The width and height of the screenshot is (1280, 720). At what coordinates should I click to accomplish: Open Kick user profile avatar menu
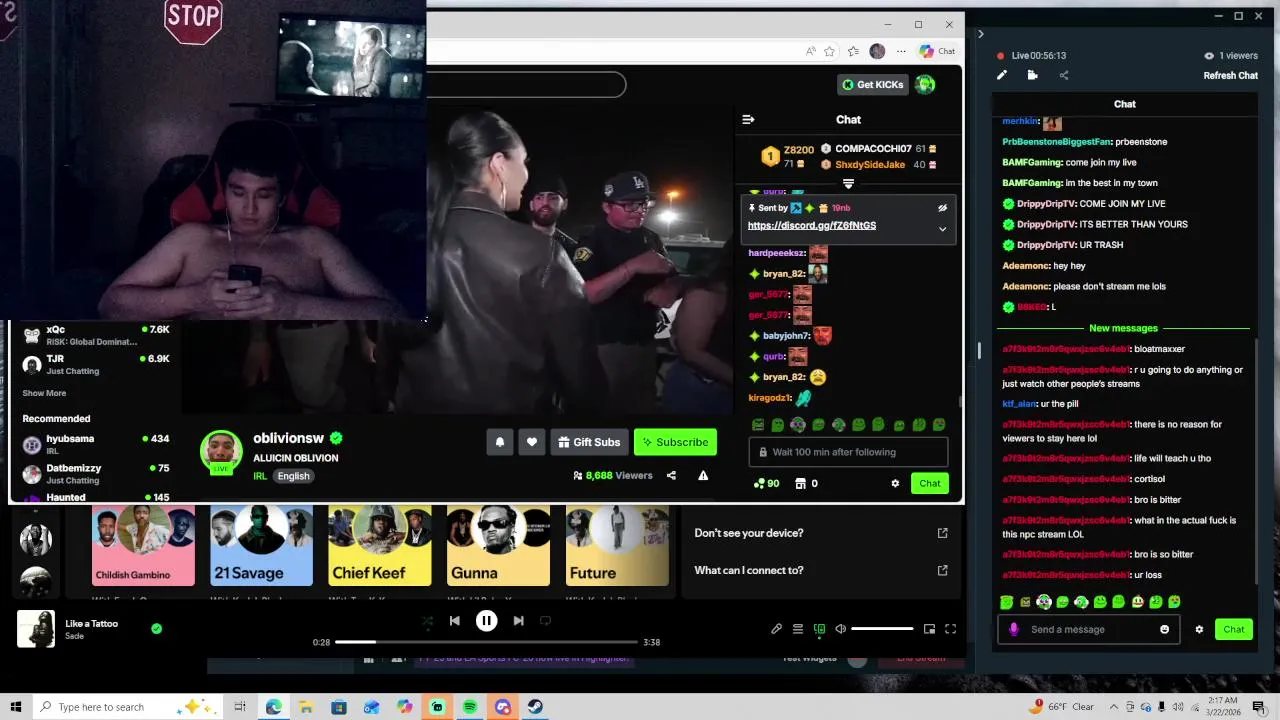tap(925, 85)
